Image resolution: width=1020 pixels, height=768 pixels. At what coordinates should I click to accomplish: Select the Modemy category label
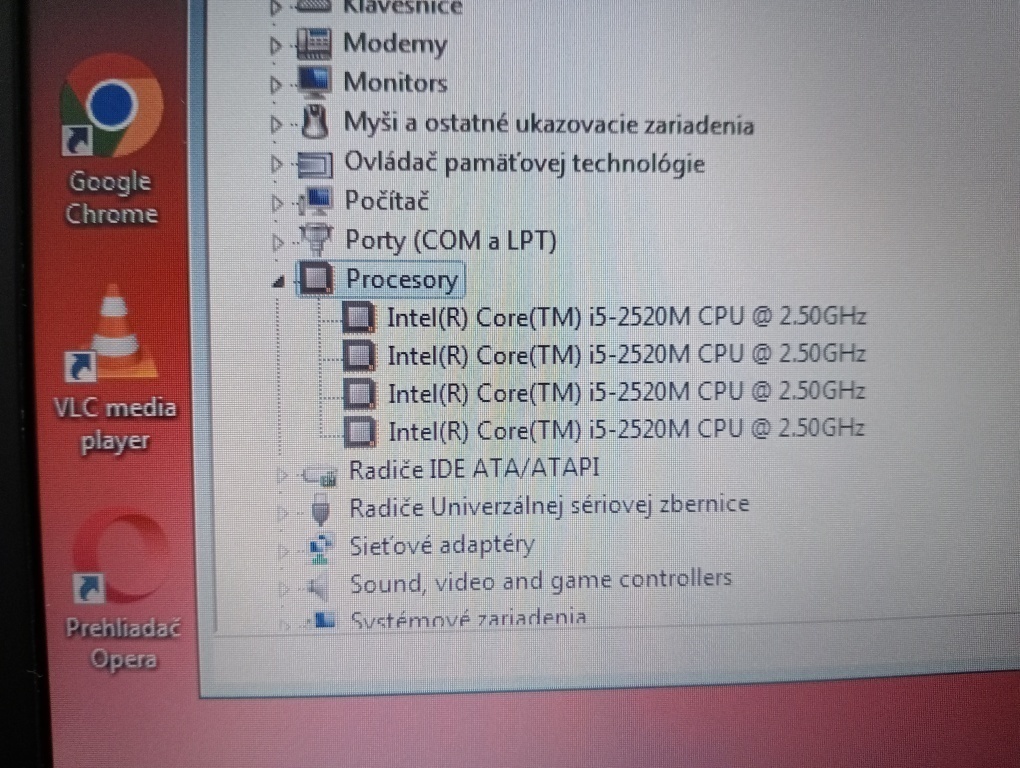click(395, 44)
